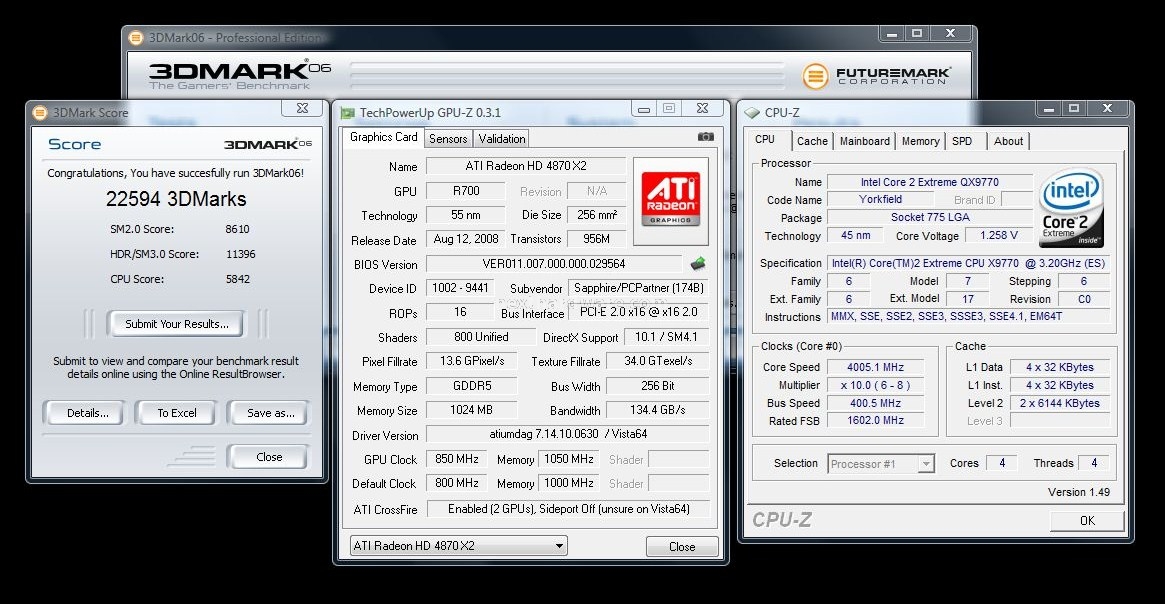Click the CPU Score value 5842
Screen dimensions: 1165x604
click(238, 279)
